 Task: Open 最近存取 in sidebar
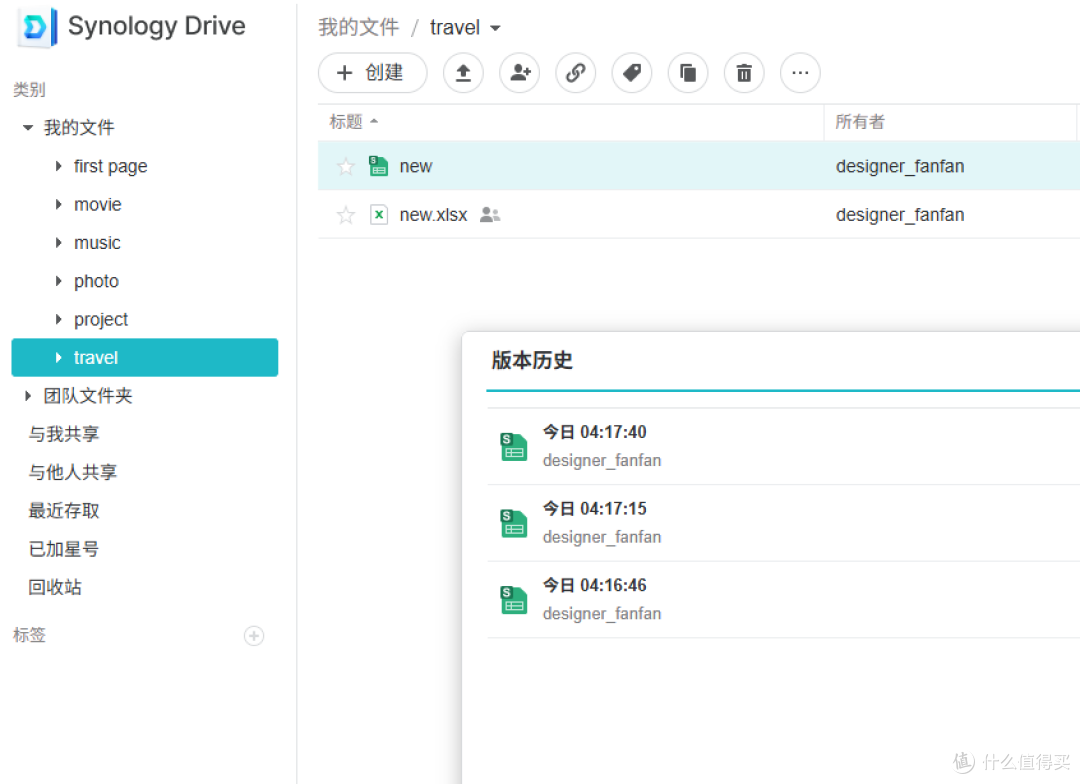(63, 510)
